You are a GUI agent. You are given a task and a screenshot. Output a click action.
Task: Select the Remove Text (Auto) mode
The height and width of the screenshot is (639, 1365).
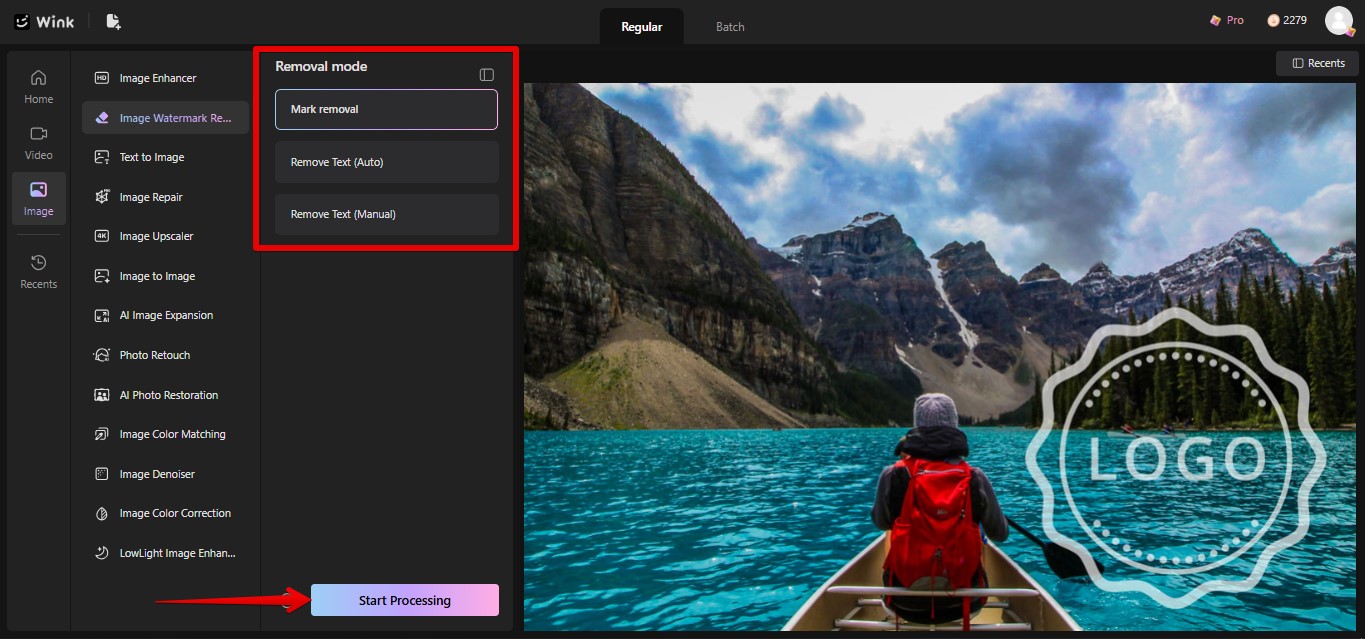click(x=386, y=162)
